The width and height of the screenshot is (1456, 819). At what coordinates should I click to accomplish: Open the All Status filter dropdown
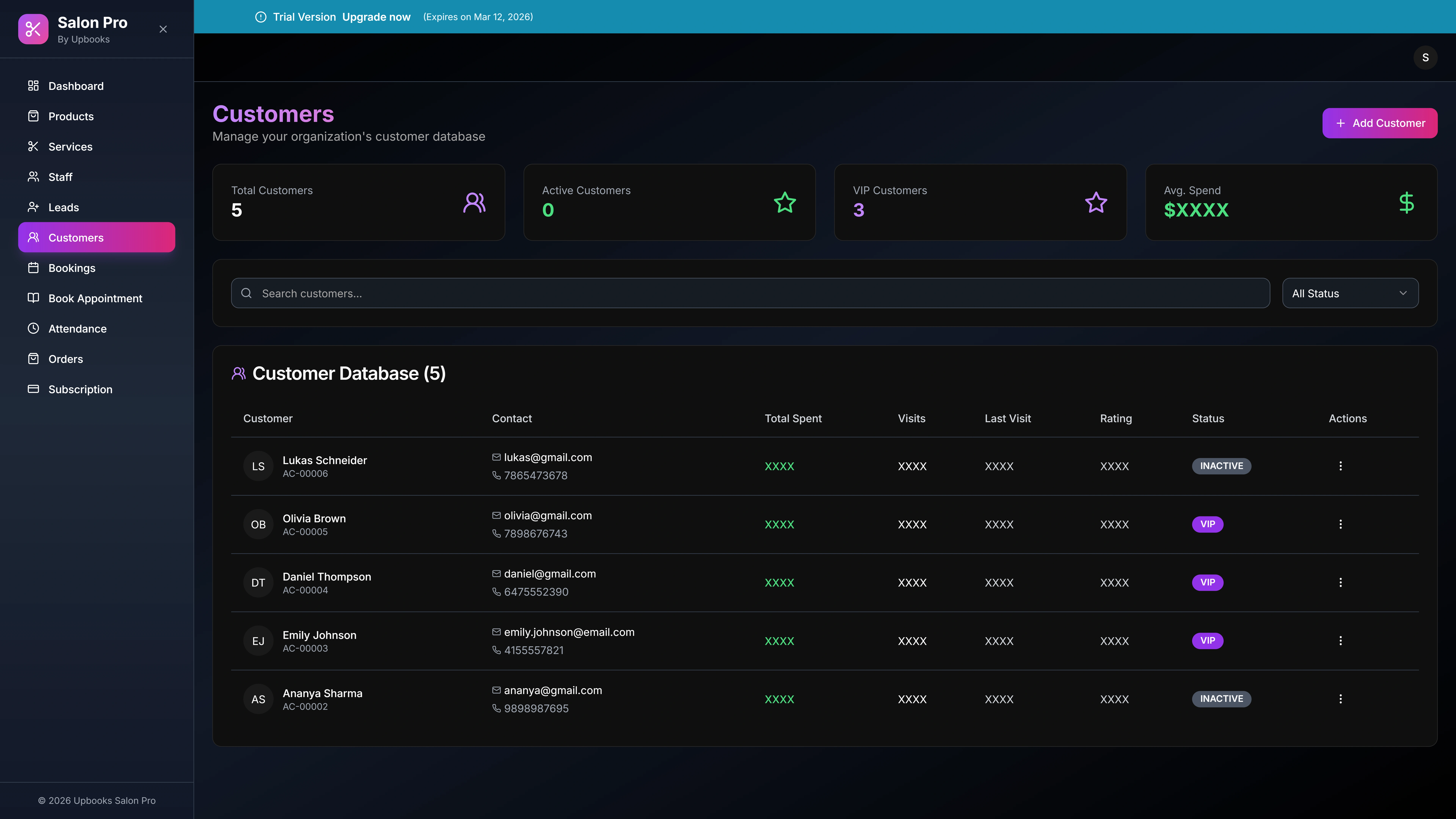(1350, 293)
